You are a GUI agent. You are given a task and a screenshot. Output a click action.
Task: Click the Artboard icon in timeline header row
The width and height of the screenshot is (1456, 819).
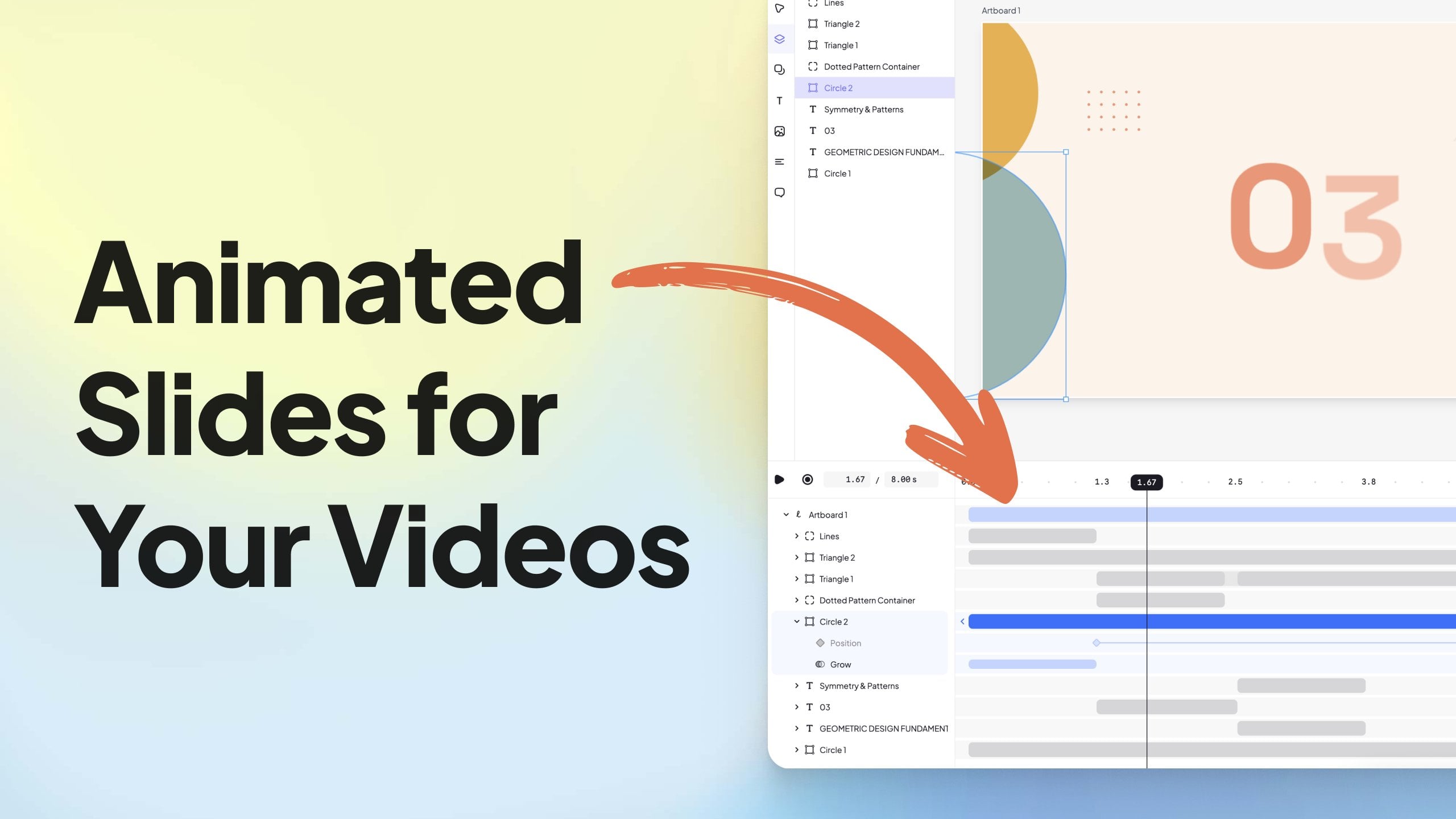click(x=799, y=514)
